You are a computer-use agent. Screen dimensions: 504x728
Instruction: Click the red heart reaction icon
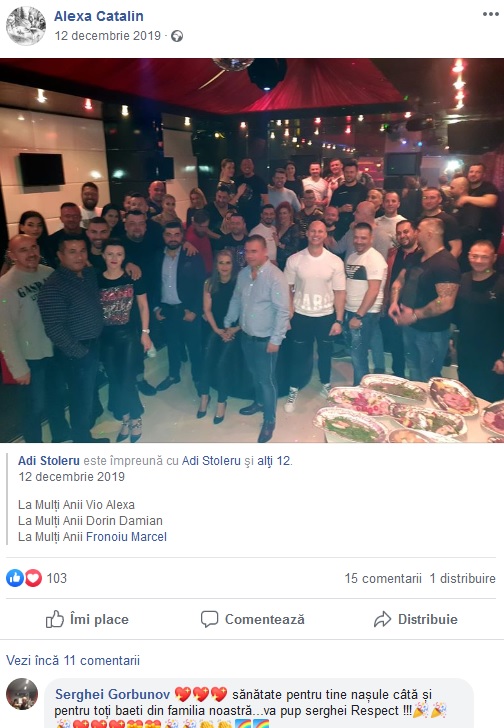tap(33, 578)
